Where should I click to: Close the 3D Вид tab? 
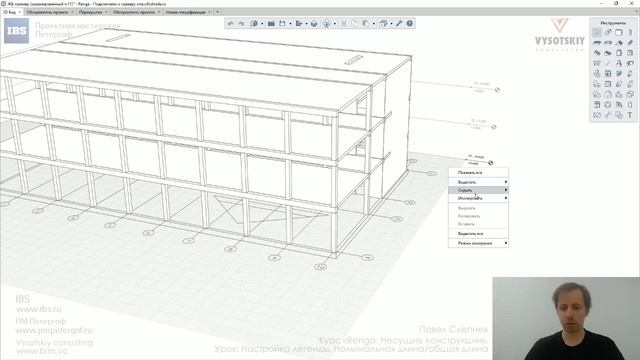(x=20, y=12)
